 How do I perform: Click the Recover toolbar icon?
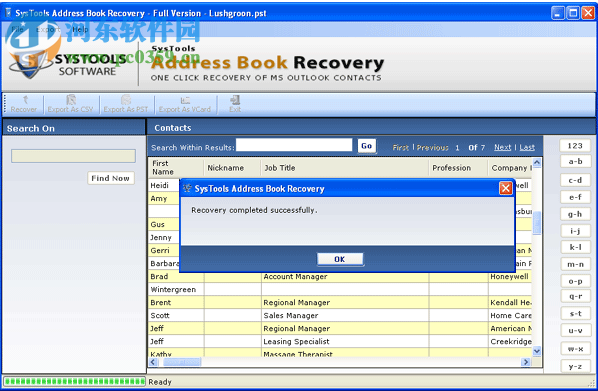click(x=23, y=104)
